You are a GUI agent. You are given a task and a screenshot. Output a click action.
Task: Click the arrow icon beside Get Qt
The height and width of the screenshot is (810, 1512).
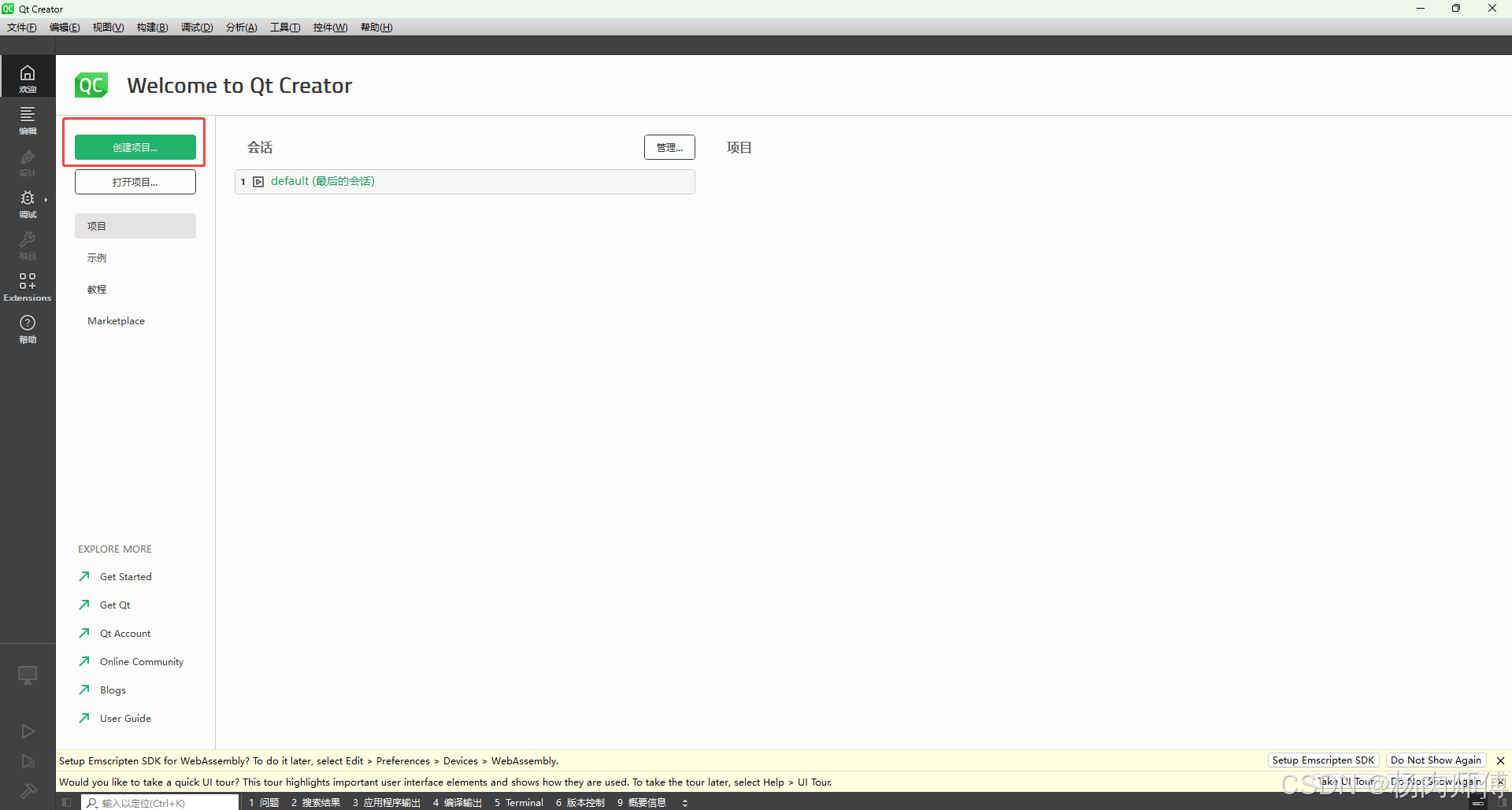point(84,605)
